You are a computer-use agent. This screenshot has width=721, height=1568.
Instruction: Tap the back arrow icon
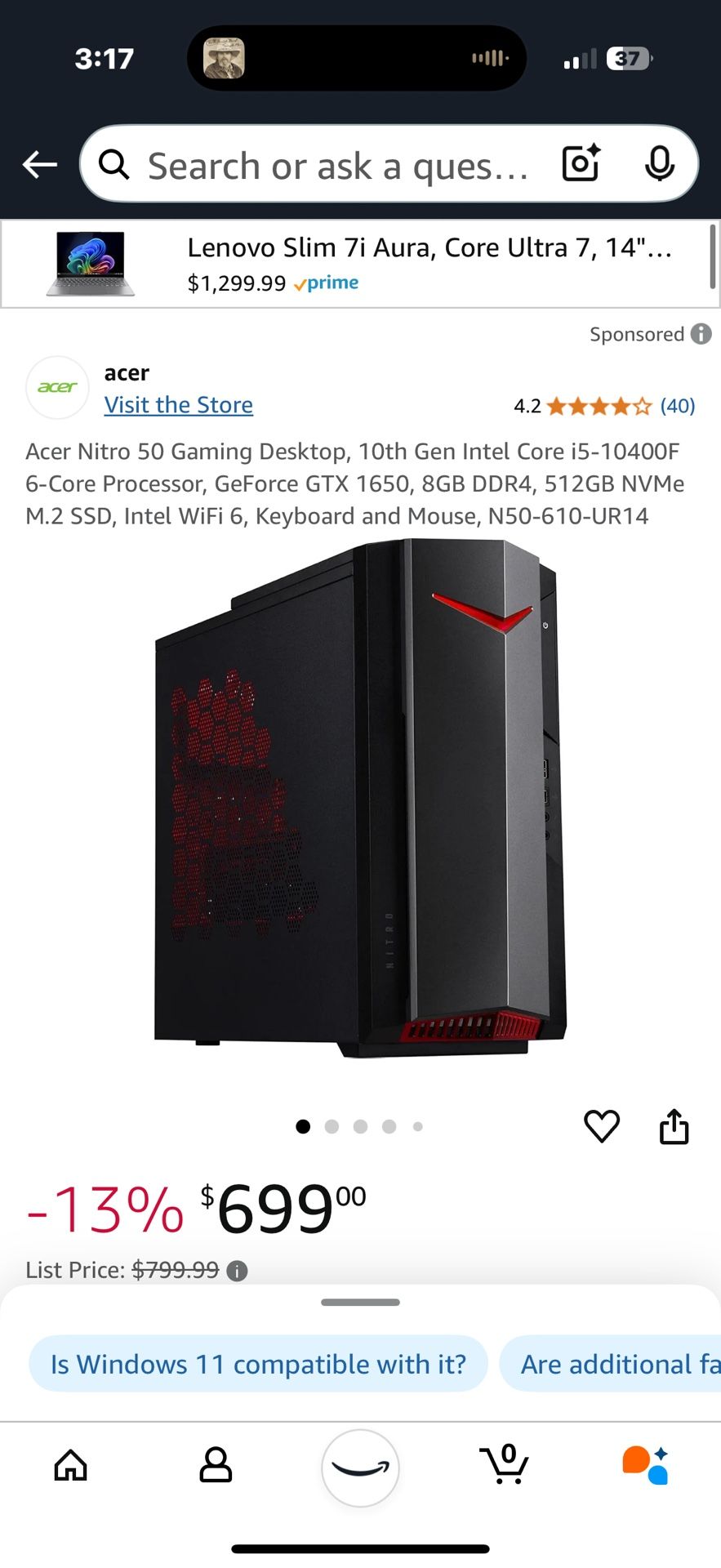(x=39, y=164)
